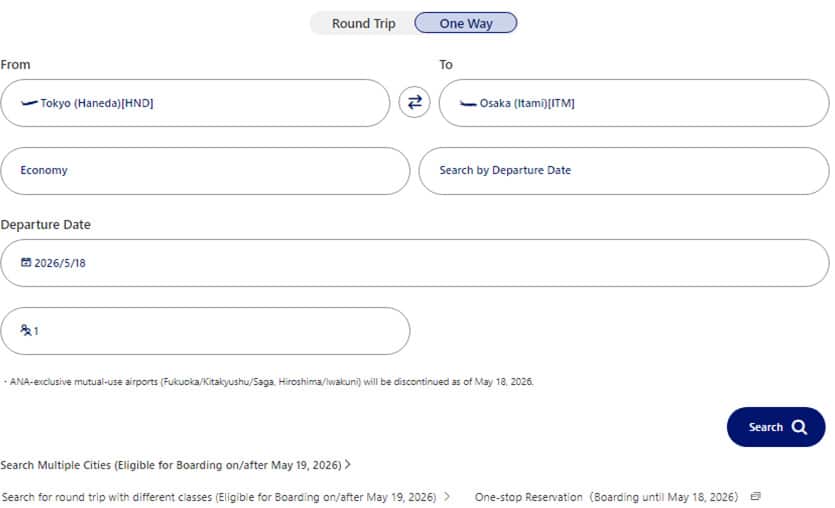Swap departure and arrival airports icon
This screenshot has height=508, width=835.
point(414,102)
